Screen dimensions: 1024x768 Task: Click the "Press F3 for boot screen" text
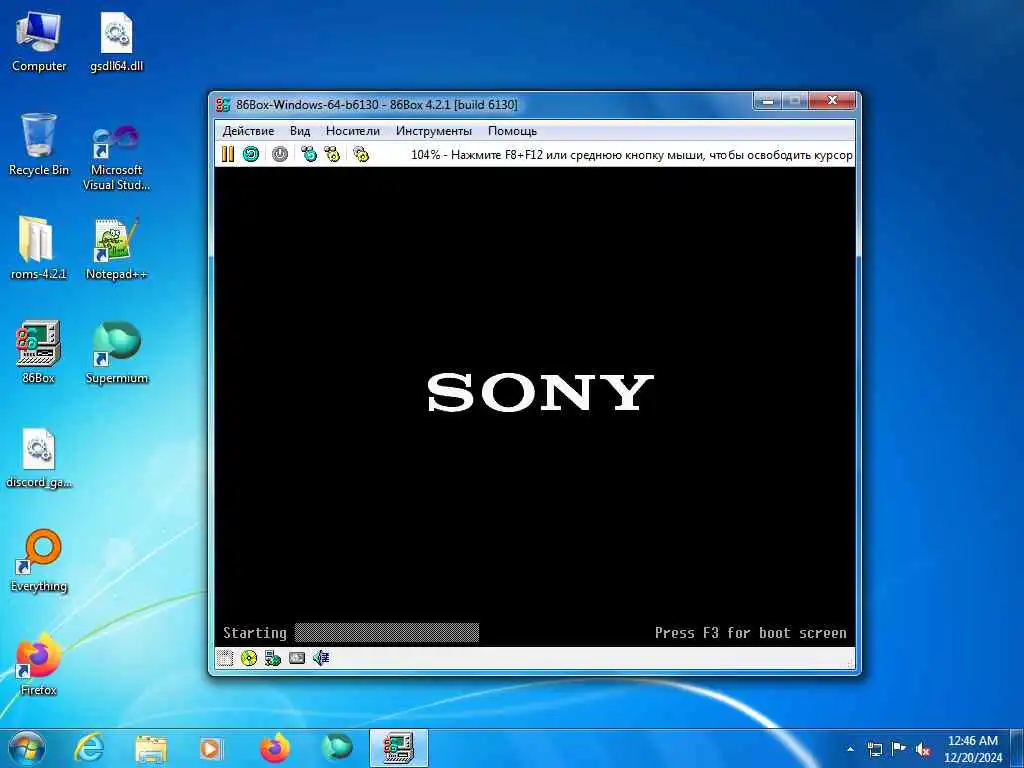750,633
